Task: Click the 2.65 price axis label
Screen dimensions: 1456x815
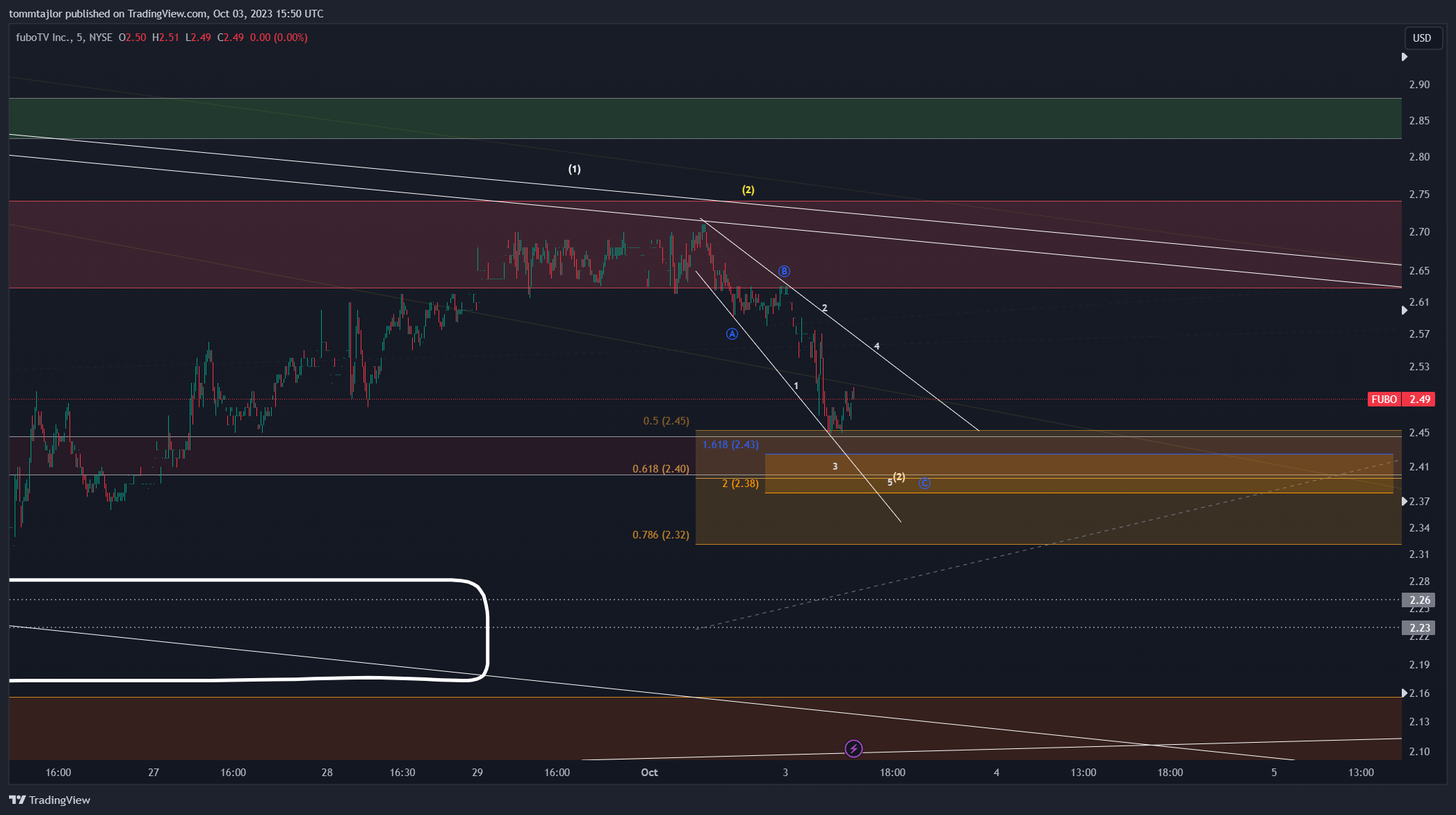Action: (x=1419, y=271)
